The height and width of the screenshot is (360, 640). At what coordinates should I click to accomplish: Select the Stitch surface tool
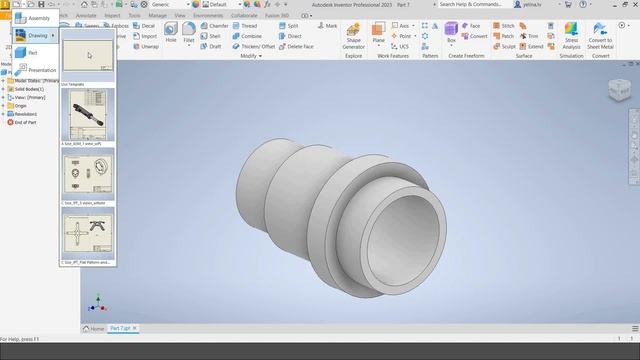pyautogui.click(x=504, y=26)
